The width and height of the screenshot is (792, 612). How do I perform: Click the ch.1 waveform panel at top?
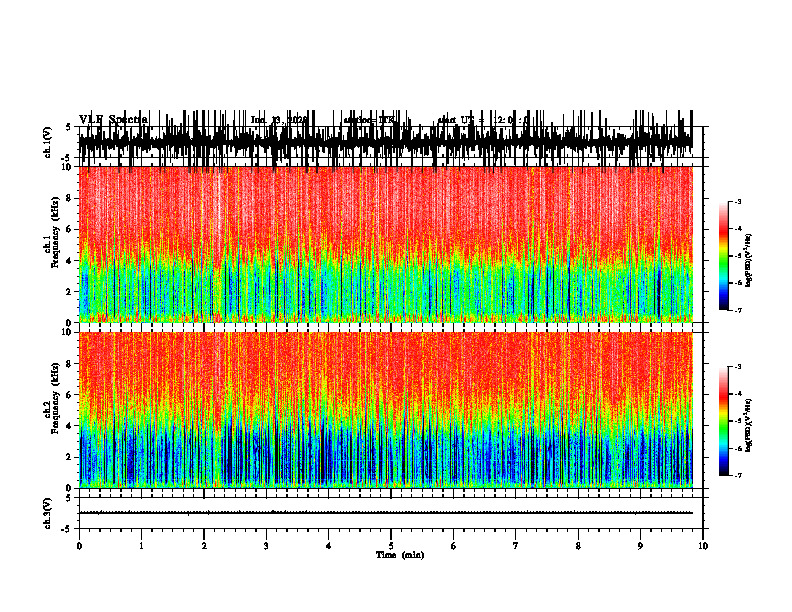390,142
